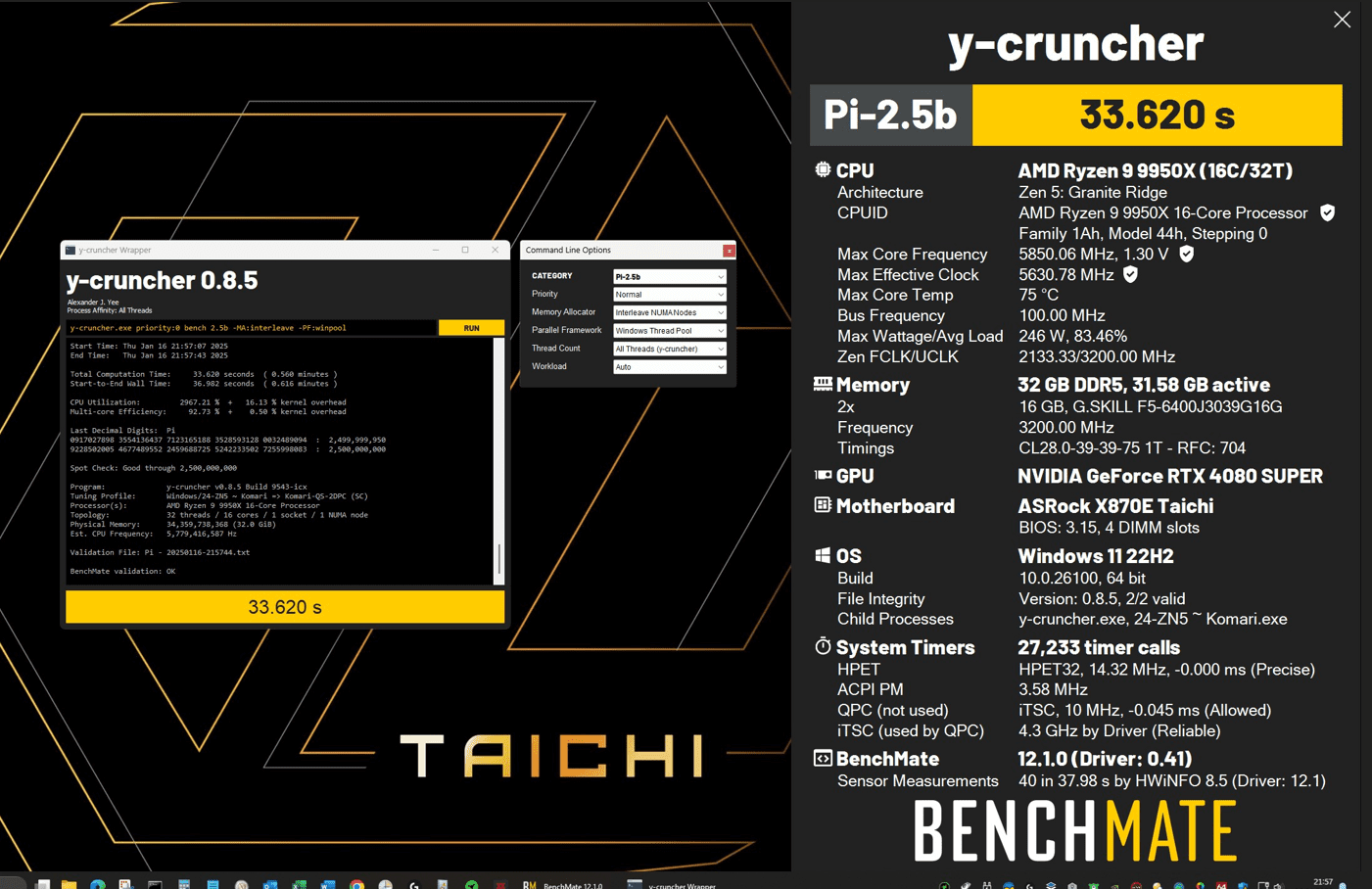Open Google Chrome from the taskbar
The image size is (1372, 889).
356,883
